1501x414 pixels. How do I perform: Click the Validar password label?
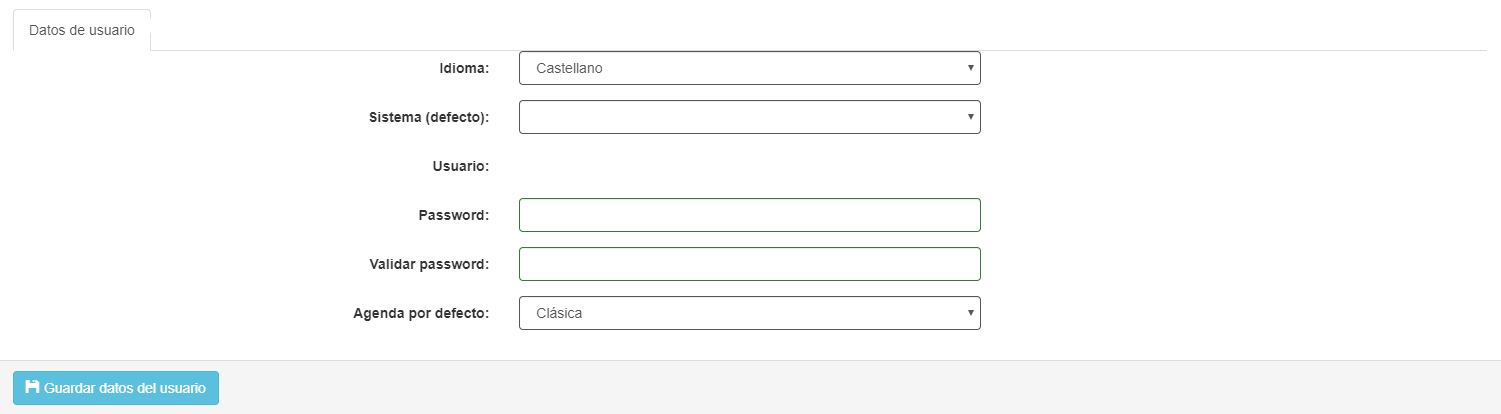pos(429,264)
